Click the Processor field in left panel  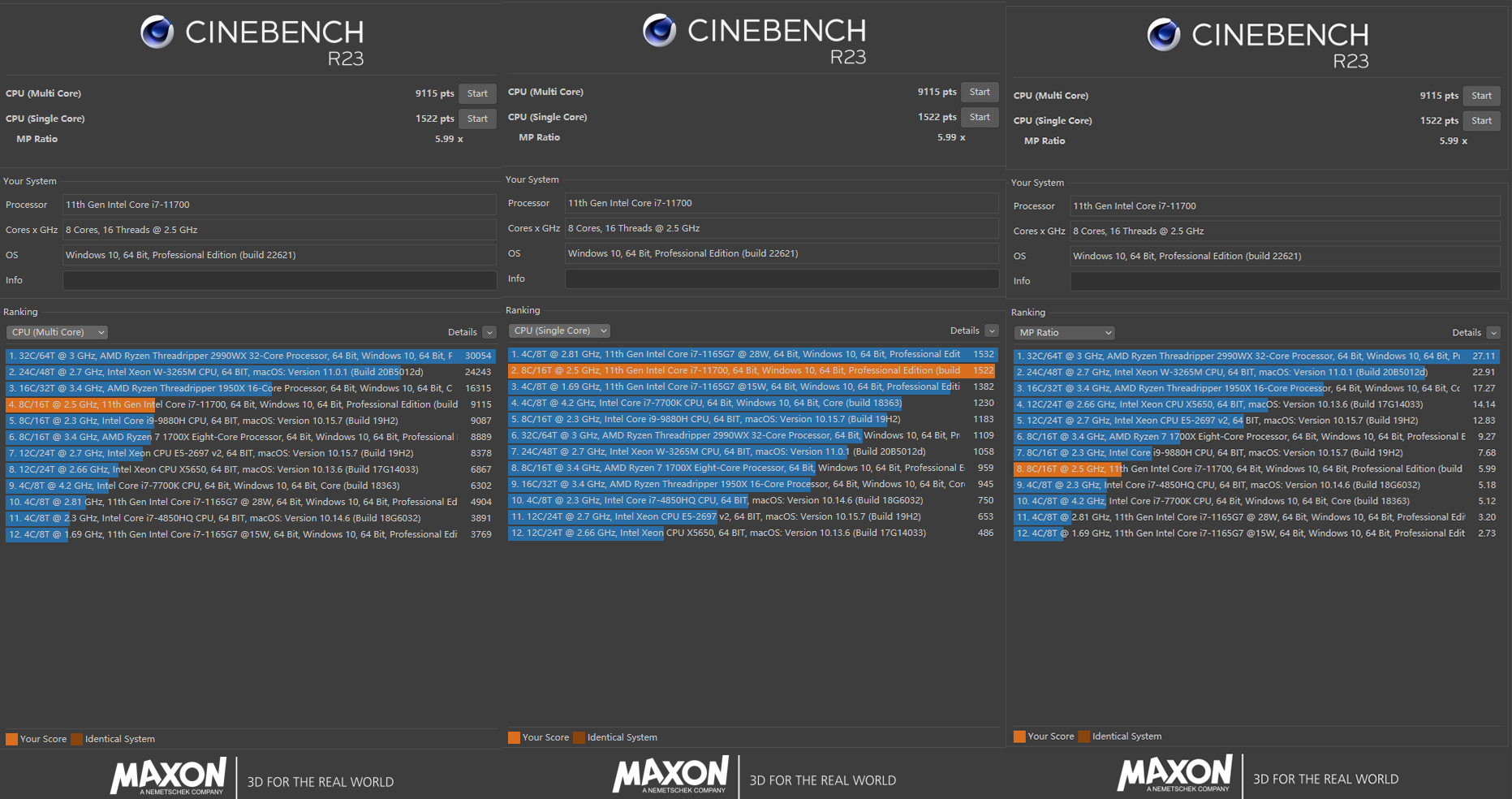(279, 205)
